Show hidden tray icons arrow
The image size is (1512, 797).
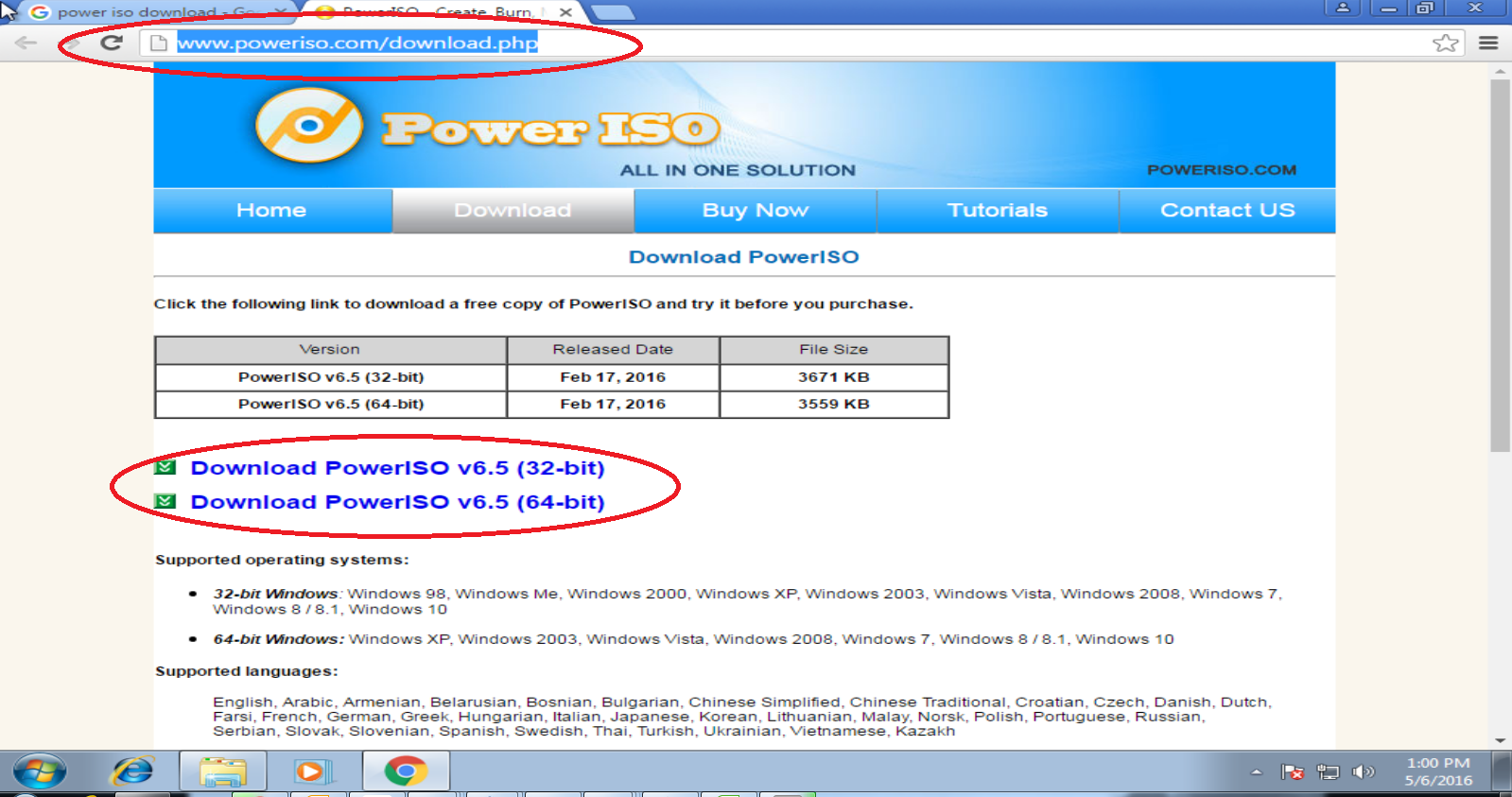tap(1256, 772)
